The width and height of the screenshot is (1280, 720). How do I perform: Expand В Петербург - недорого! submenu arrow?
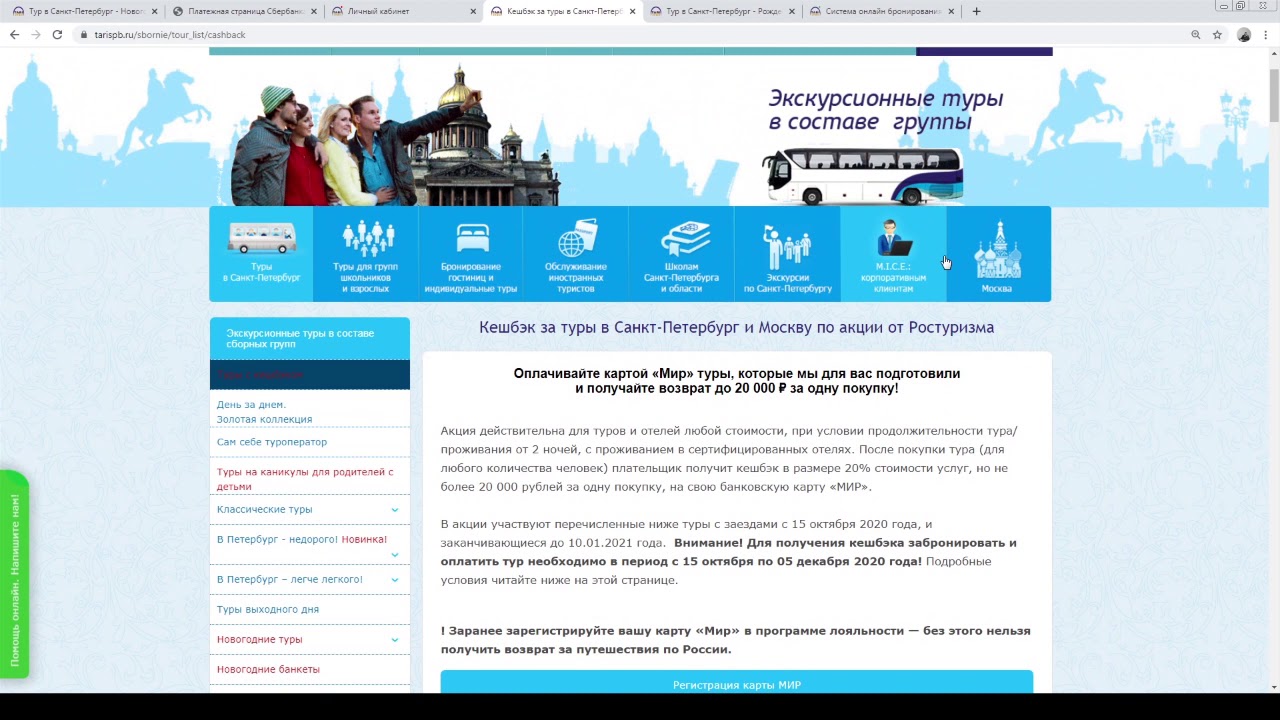(x=394, y=554)
